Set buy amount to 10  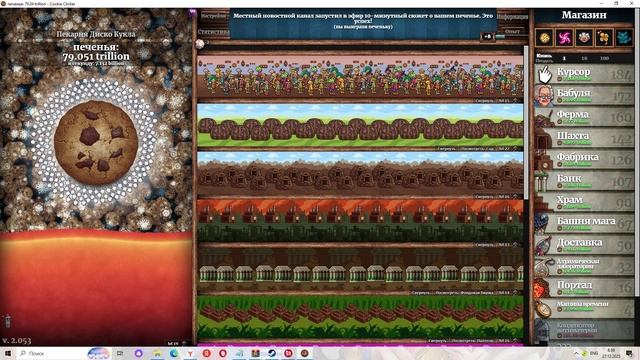pos(584,58)
